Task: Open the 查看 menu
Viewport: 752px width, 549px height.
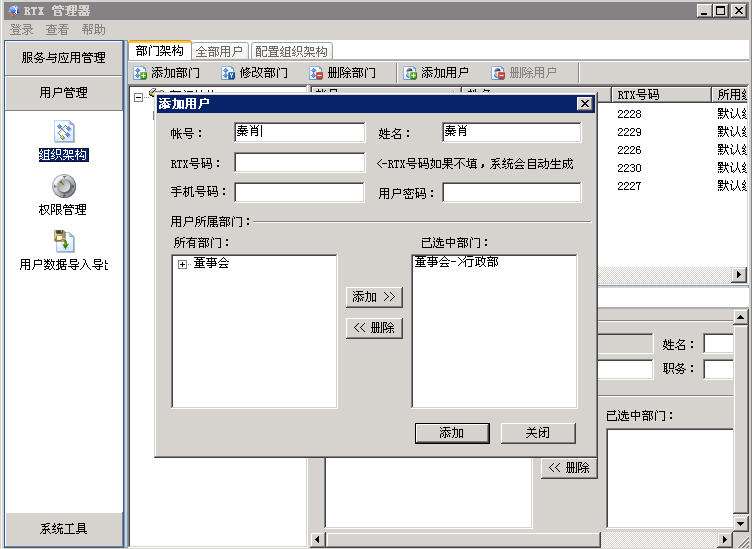Action: coord(57,30)
